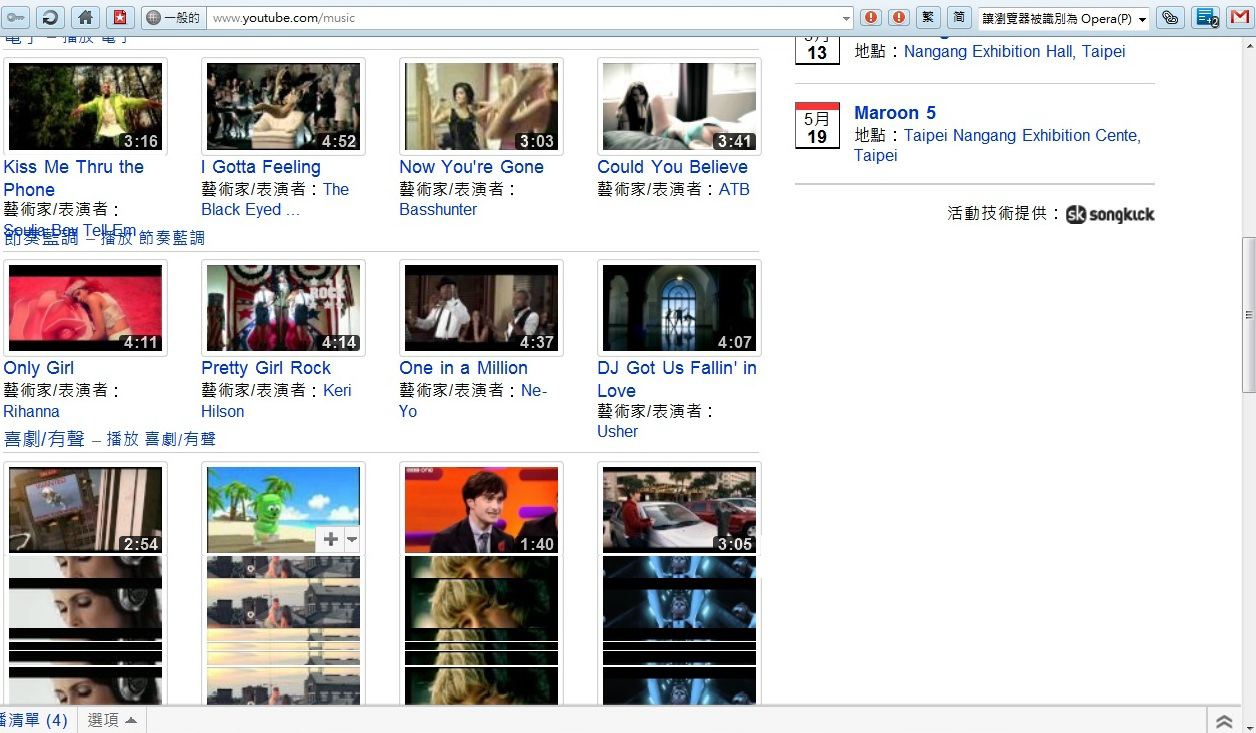
Task: Focus the youtube.com/music address field
Action: [x=524, y=18]
